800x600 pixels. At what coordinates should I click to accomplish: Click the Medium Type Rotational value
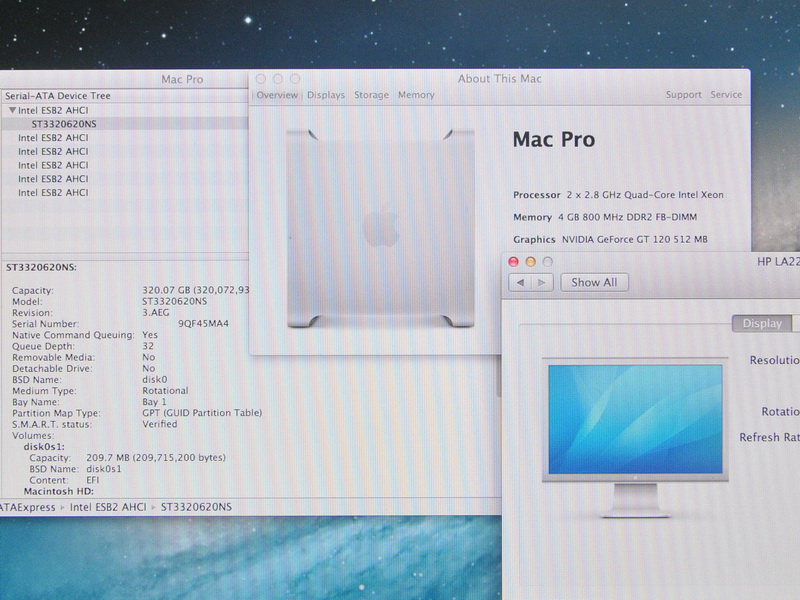(x=165, y=390)
